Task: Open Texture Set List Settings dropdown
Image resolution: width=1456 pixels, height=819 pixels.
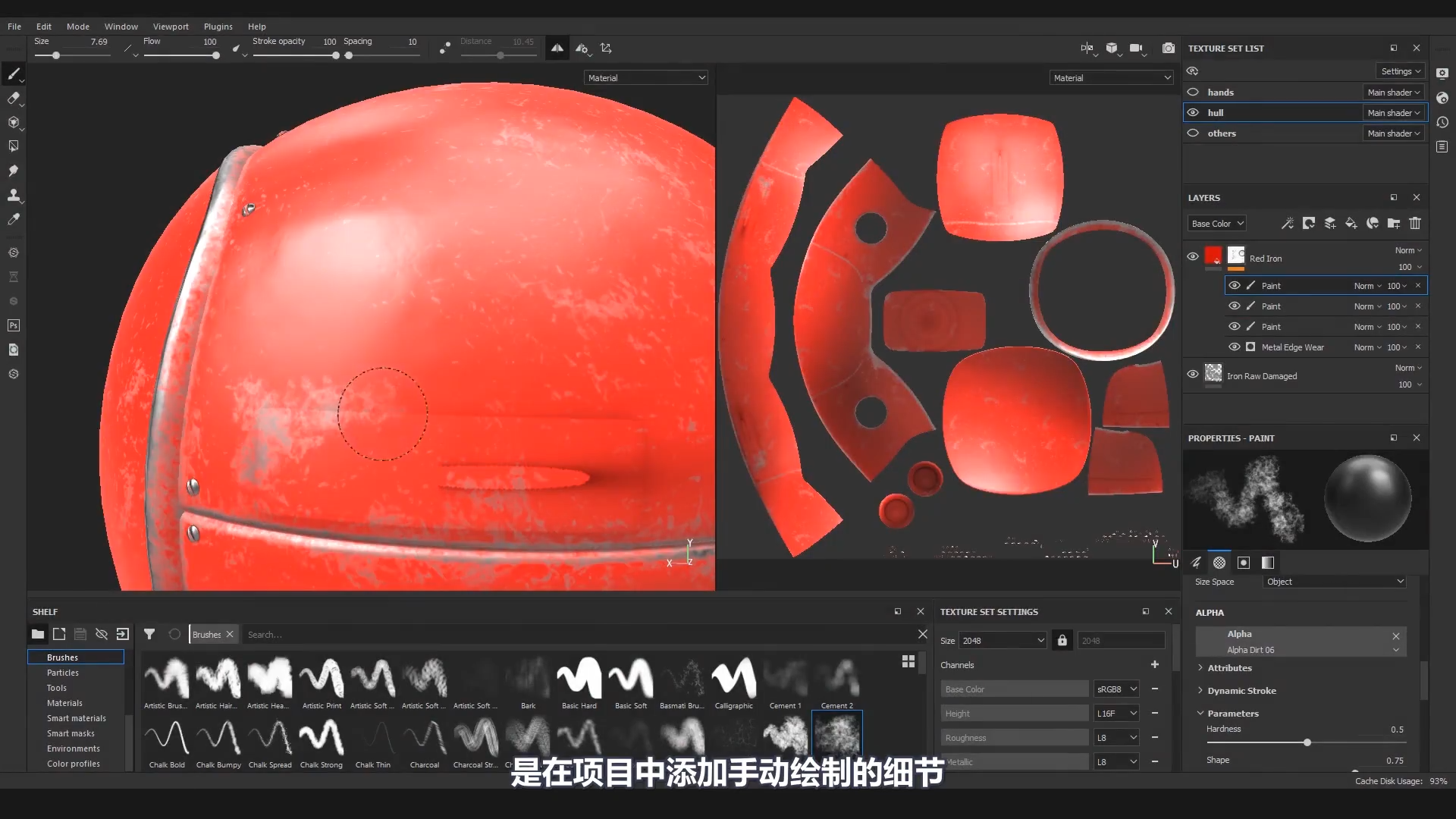Action: coord(1400,71)
